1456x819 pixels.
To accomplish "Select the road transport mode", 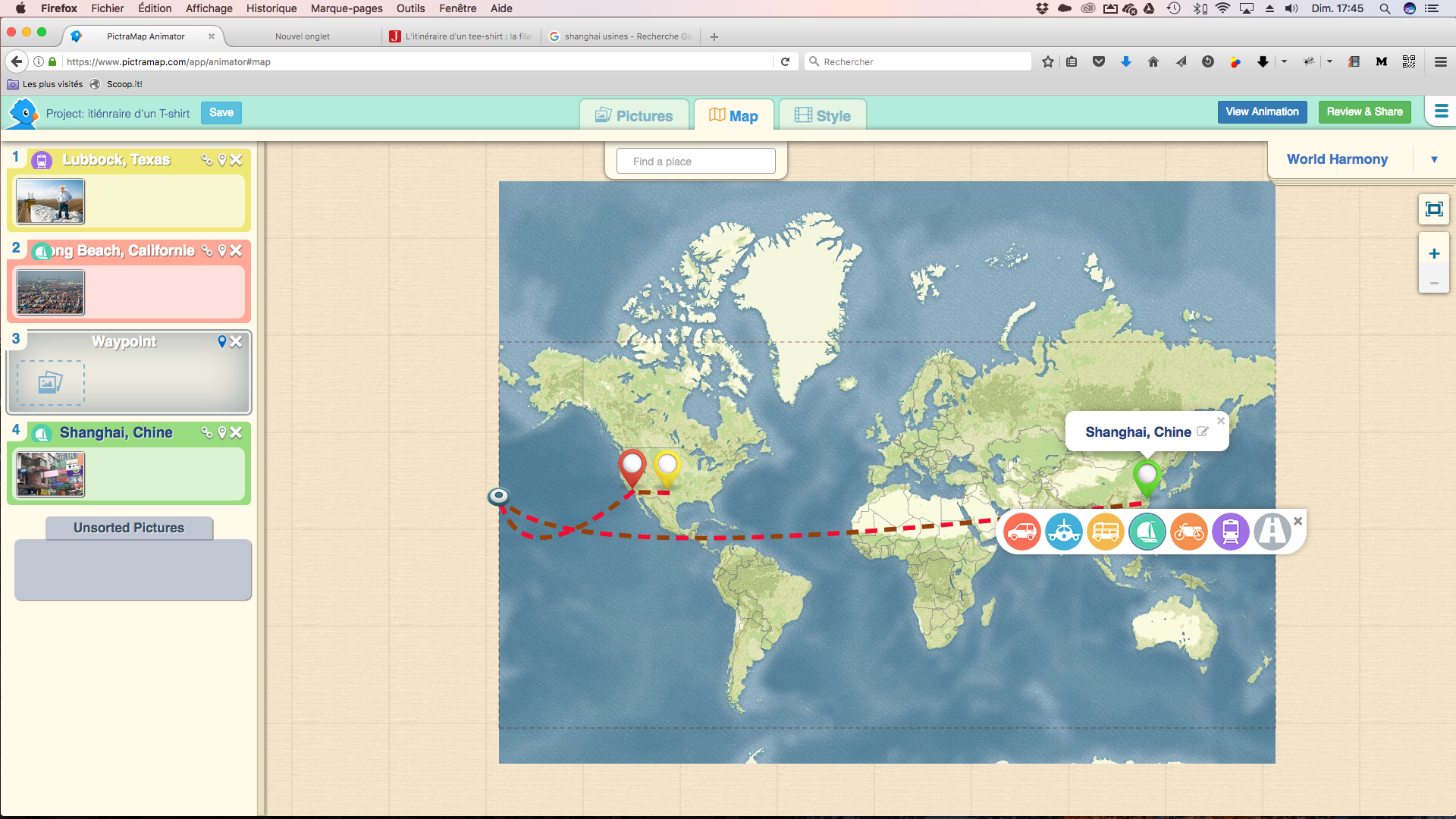I will [1272, 532].
